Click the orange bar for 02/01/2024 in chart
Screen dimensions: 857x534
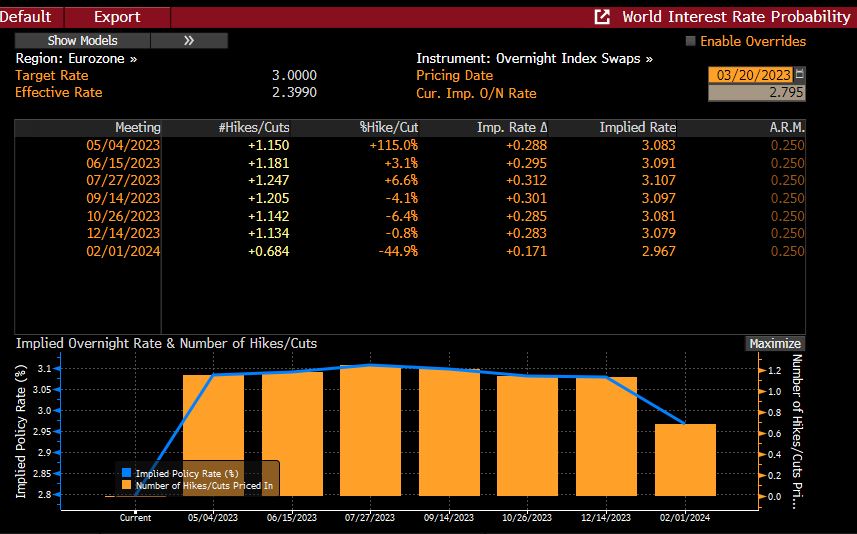pos(685,460)
